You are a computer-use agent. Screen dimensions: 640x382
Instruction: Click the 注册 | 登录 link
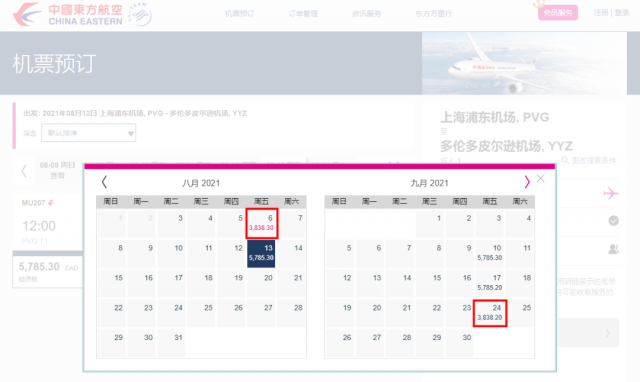(x=611, y=13)
